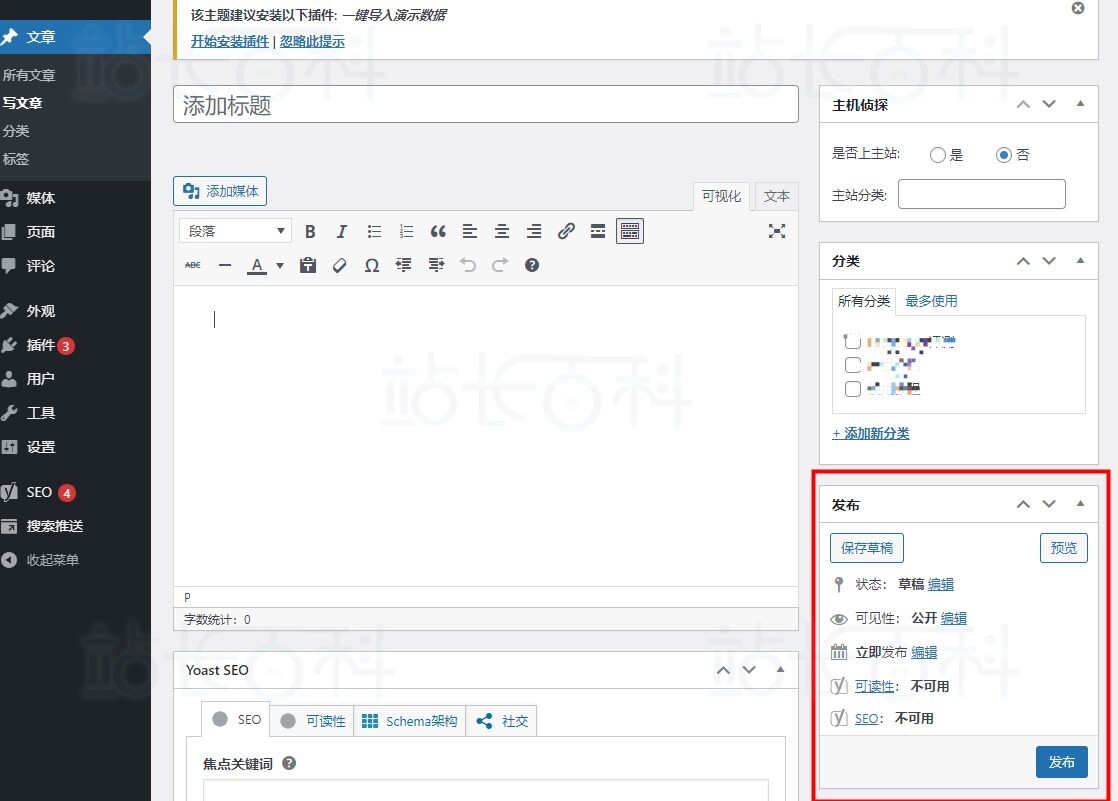The width and height of the screenshot is (1118, 801).
Task: Open the 段落 paragraph format dropdown
Action: pyautogui.click(x=235, y=231)
